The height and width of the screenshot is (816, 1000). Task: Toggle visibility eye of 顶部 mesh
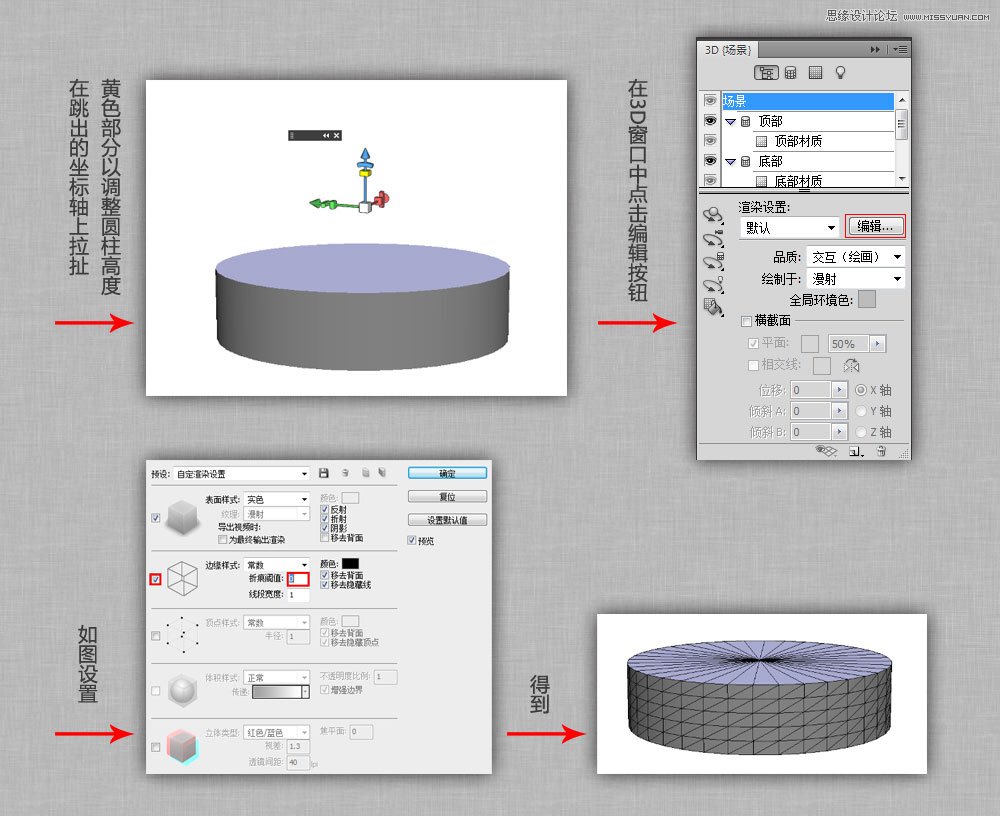(710, 121)
